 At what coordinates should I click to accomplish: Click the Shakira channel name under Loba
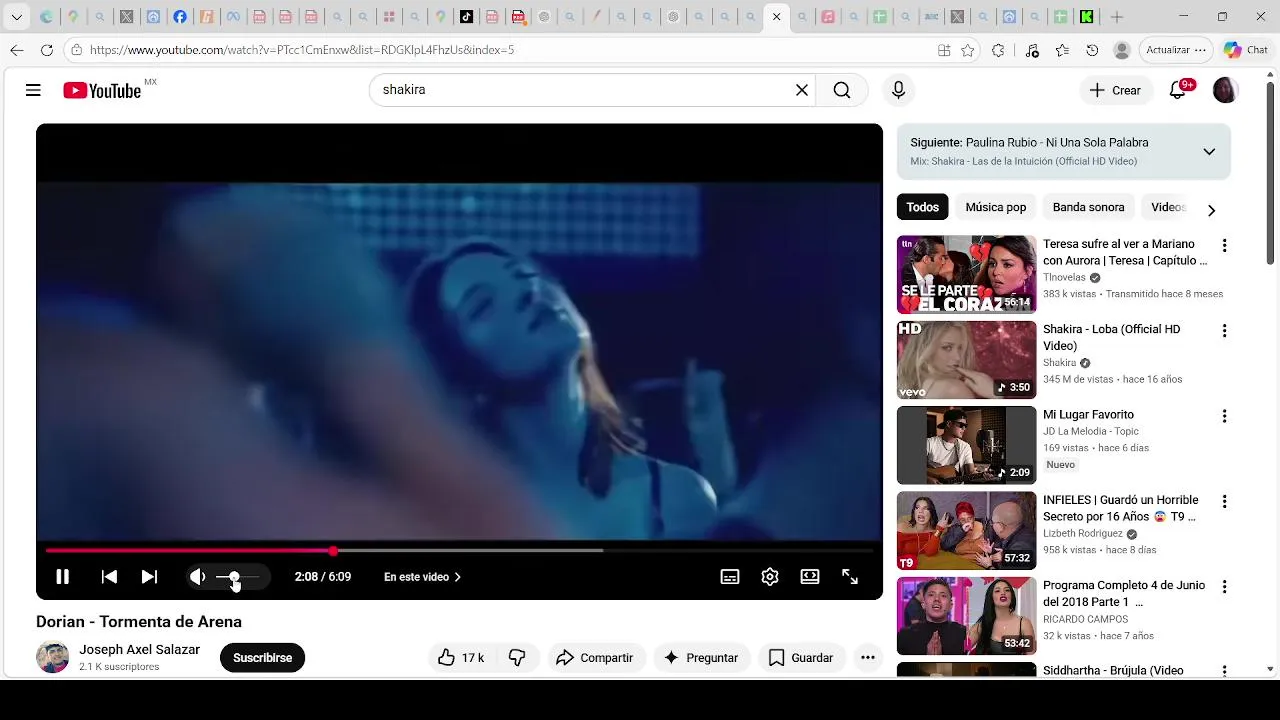1059,363
